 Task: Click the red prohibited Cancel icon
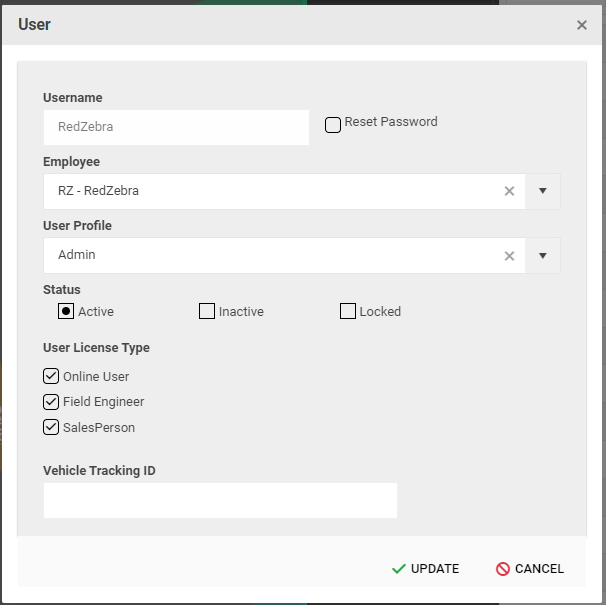[503, 569]
